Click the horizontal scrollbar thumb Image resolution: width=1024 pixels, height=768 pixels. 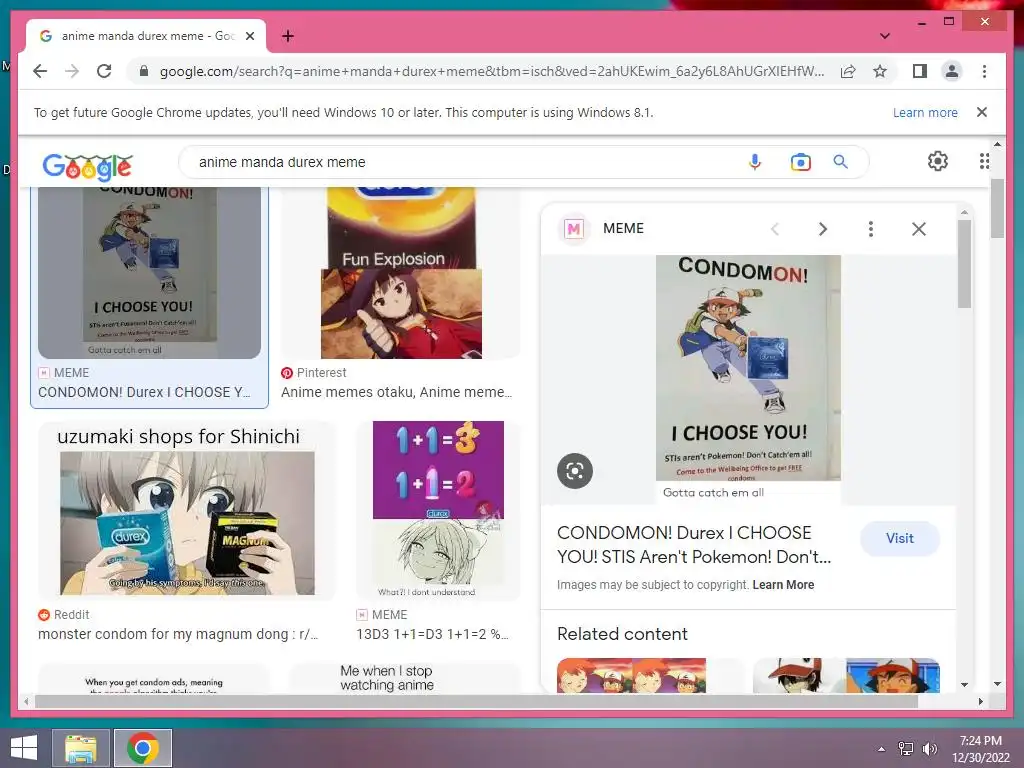tap(476, 701)
